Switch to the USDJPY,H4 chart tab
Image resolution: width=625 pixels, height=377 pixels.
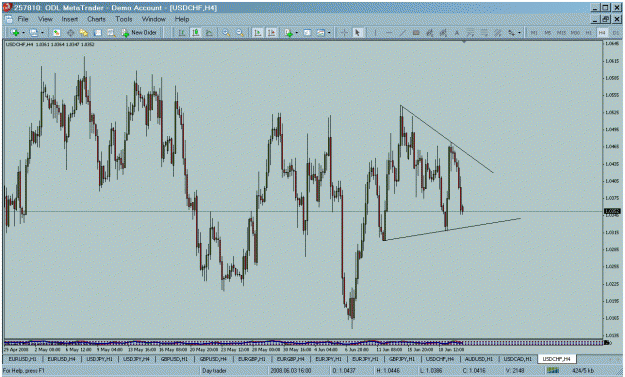coord(136,359)
